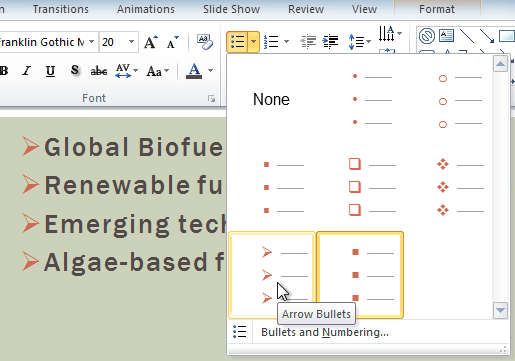The height and width of the screenshot is (361, 515).
Task: Toggle Strikethrough formatting
Action: (x=99, y=71)
